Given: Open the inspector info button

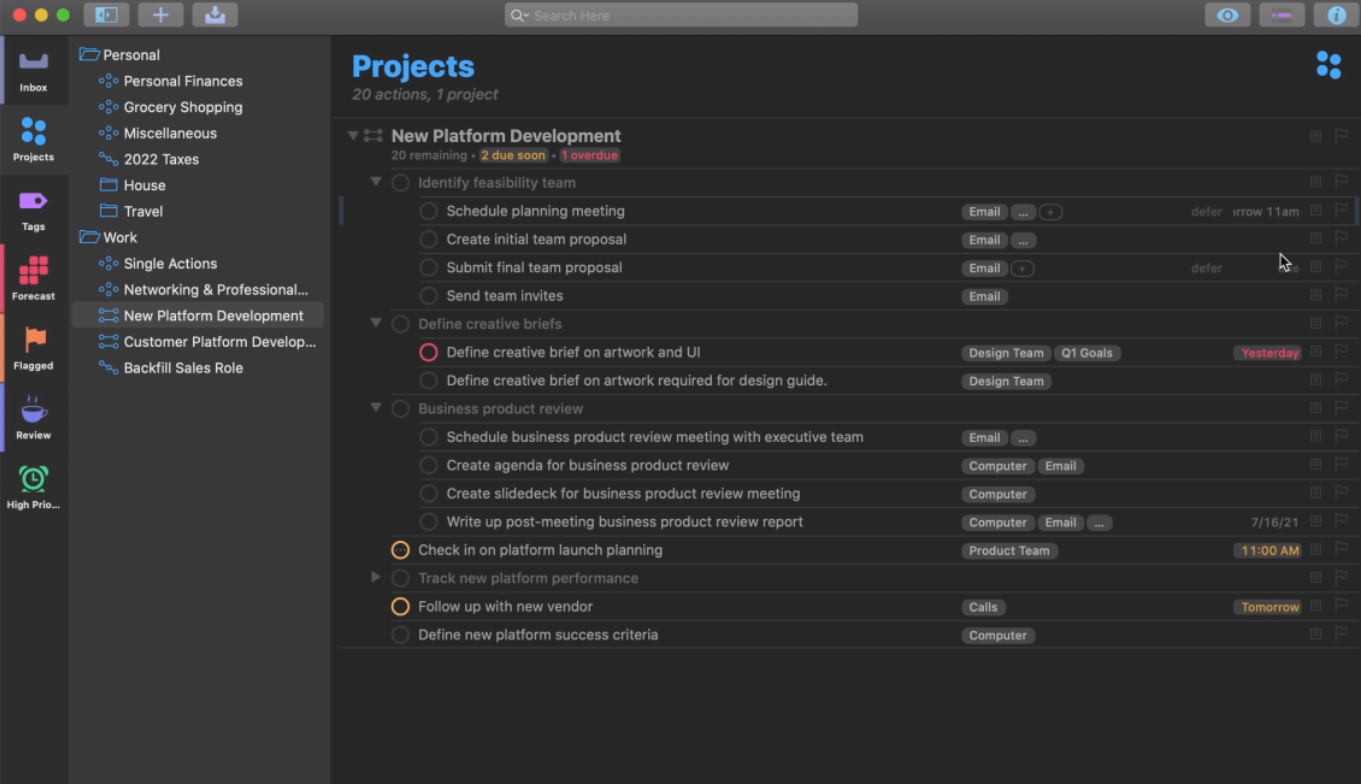Looking at the screenshot, I should point(1336,15).
